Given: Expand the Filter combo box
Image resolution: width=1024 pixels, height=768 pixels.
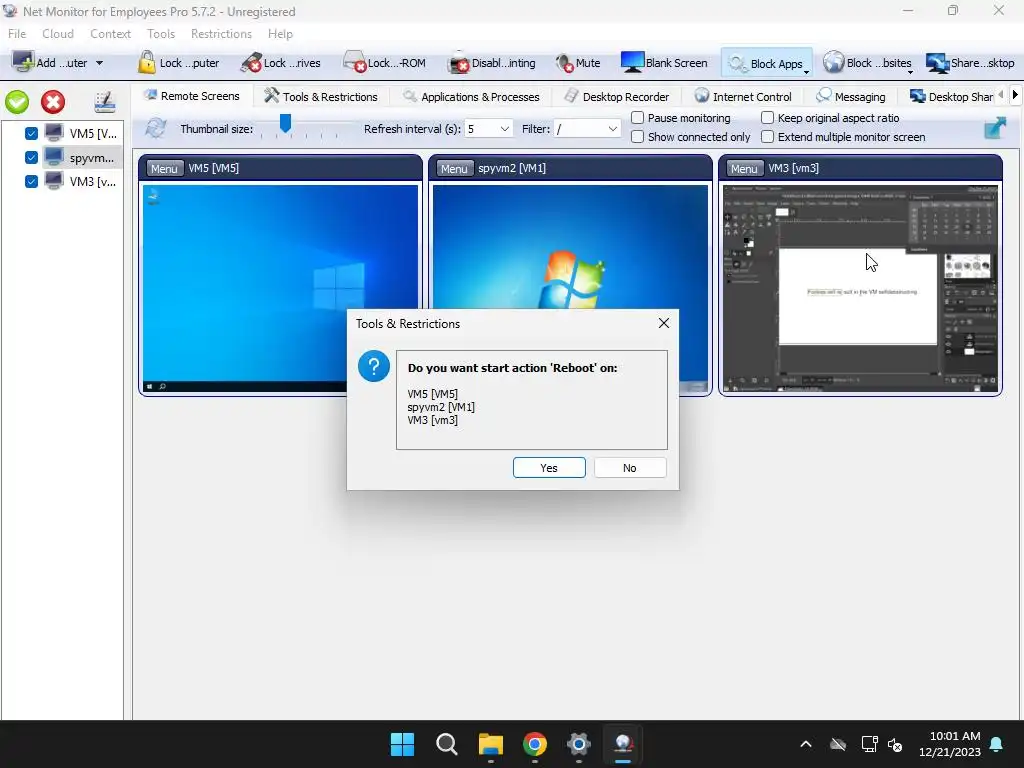Looking at the screenshot, I should [612, 129].
